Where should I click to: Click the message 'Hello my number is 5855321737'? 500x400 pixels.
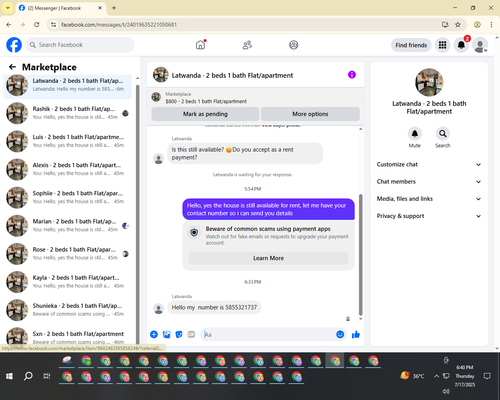click(x=214, y=307)
